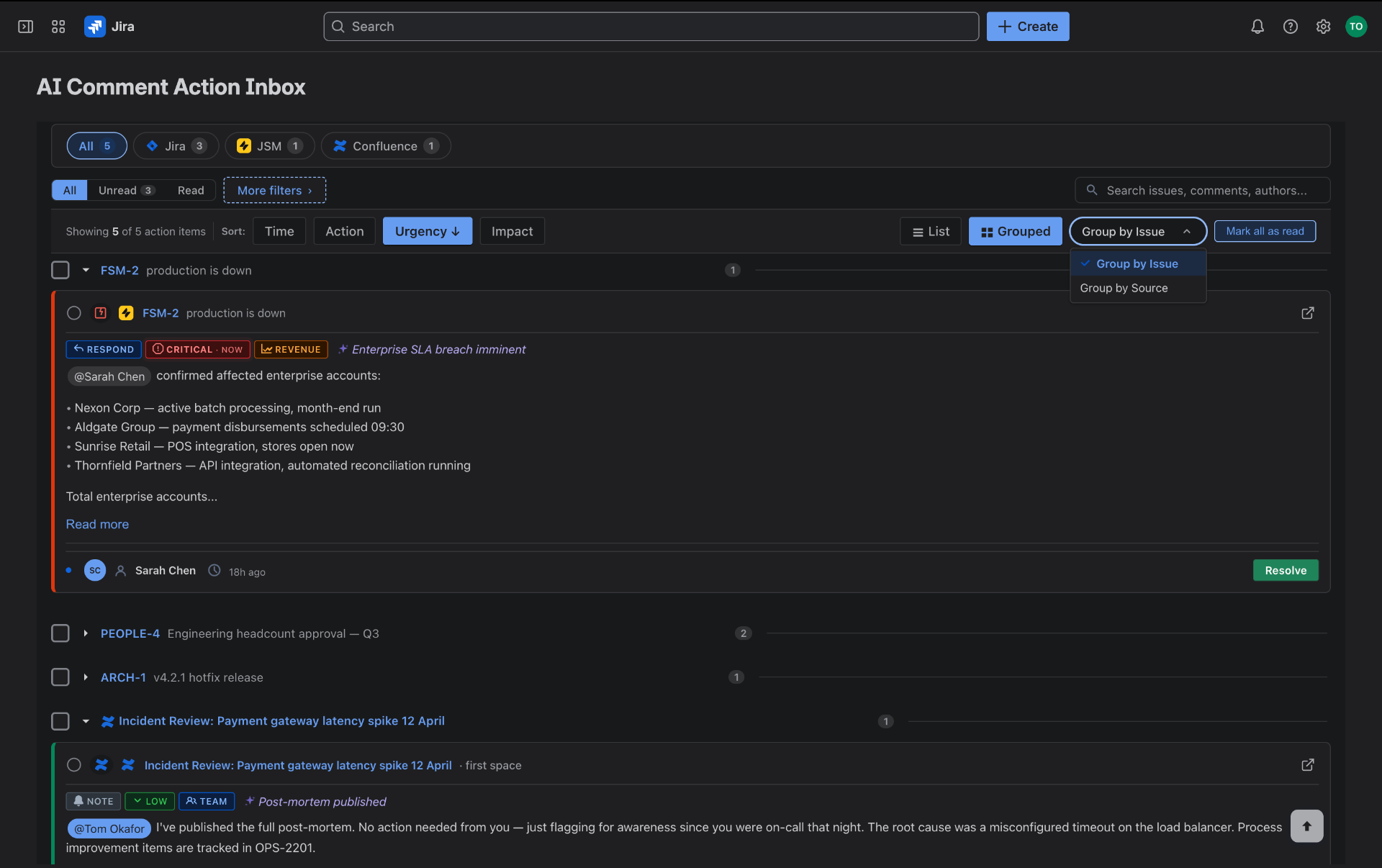Mark the Sarah Chen comment as read
Image resolution: width=1382 pixels, height=868 pixels.
74,313
